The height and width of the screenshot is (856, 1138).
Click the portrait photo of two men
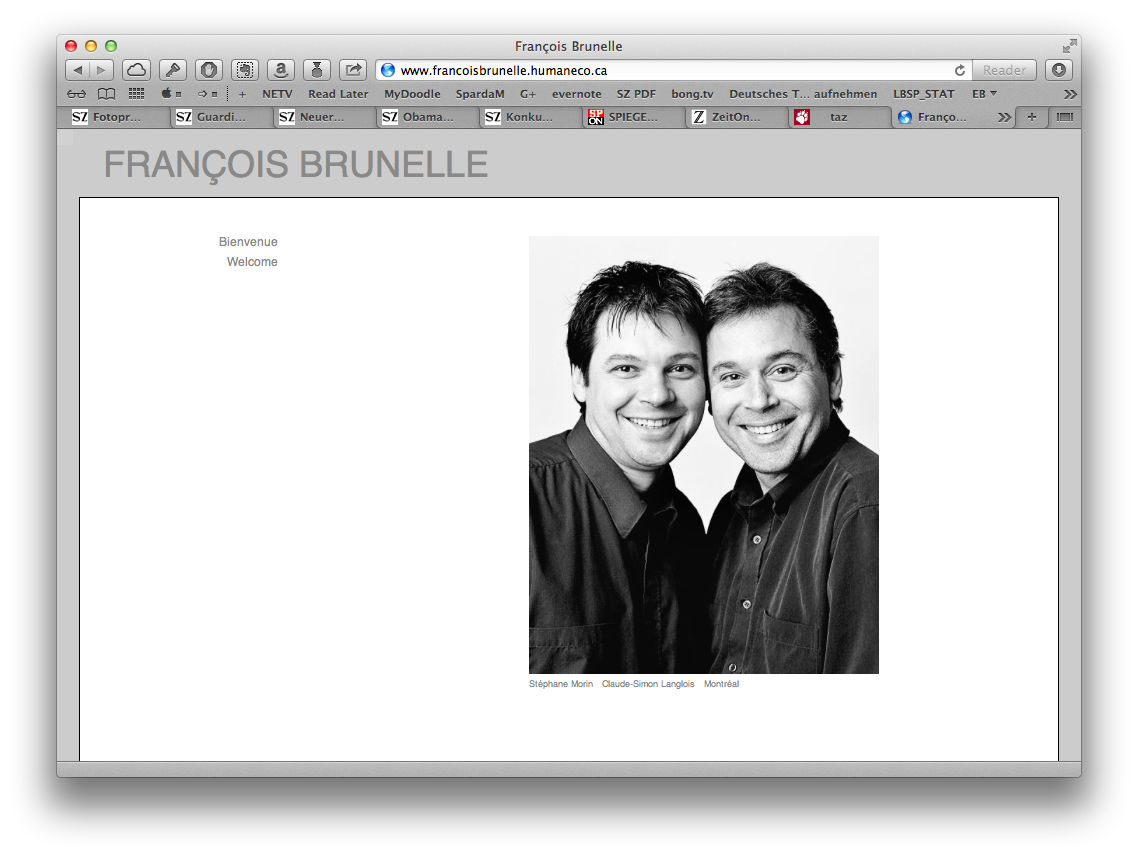(703, 455)
